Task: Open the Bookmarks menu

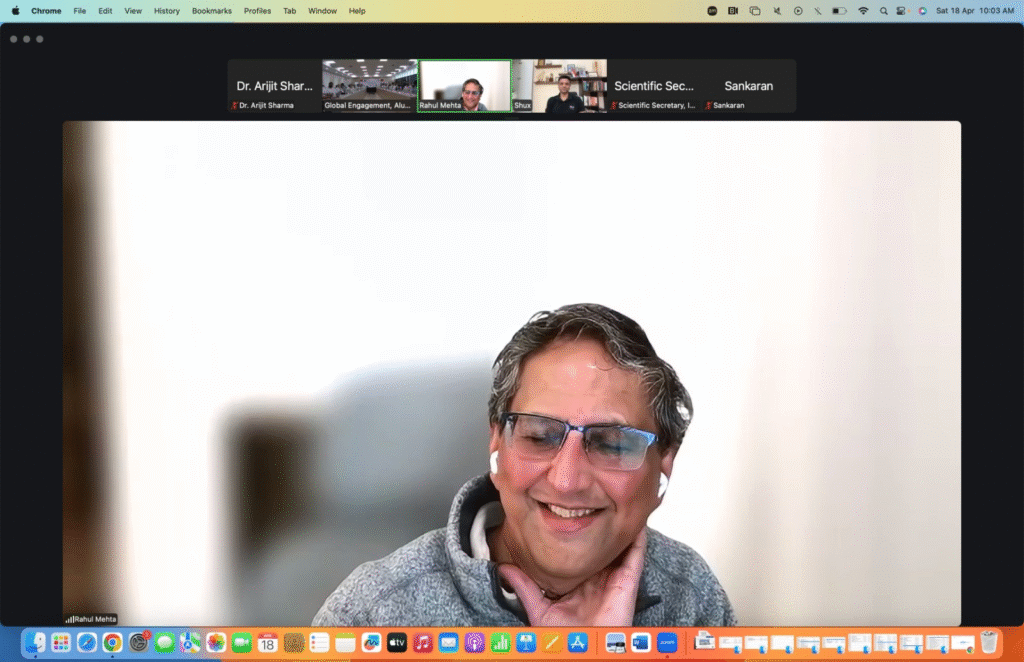Action: click(211, 11)
